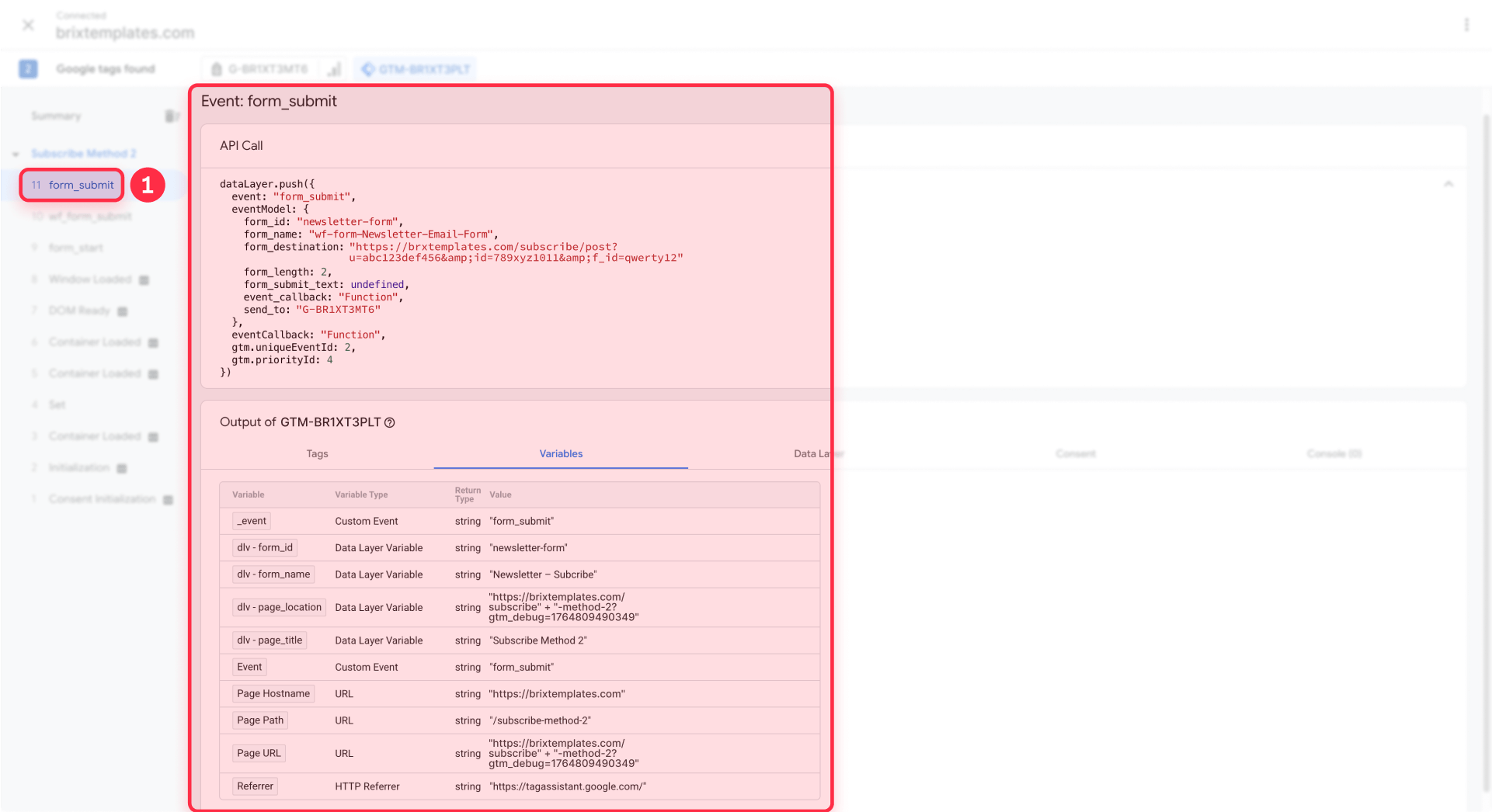This screenshot has height=812, width=1492.
Task: Click the form_name "wf-form-Newsletter-Email-Form" value
Action: 401,234
